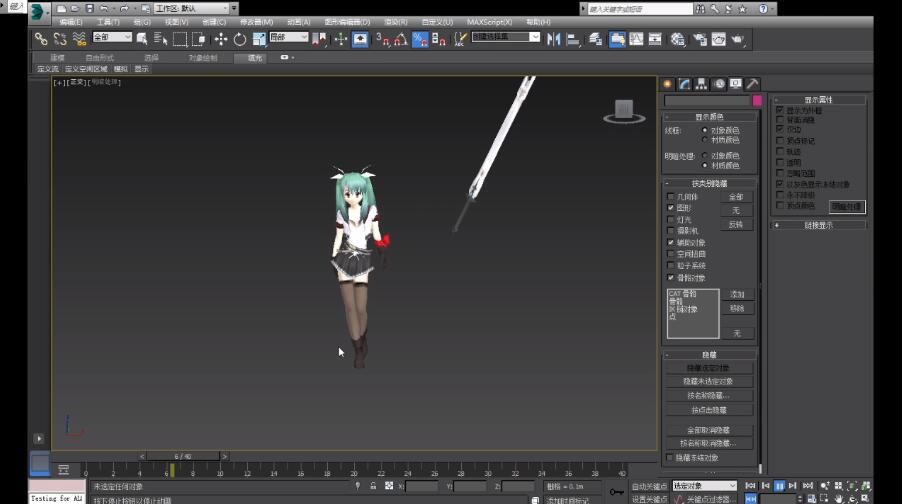Click the Align tool icon
The image size is (902, 504).
point(573,39)
